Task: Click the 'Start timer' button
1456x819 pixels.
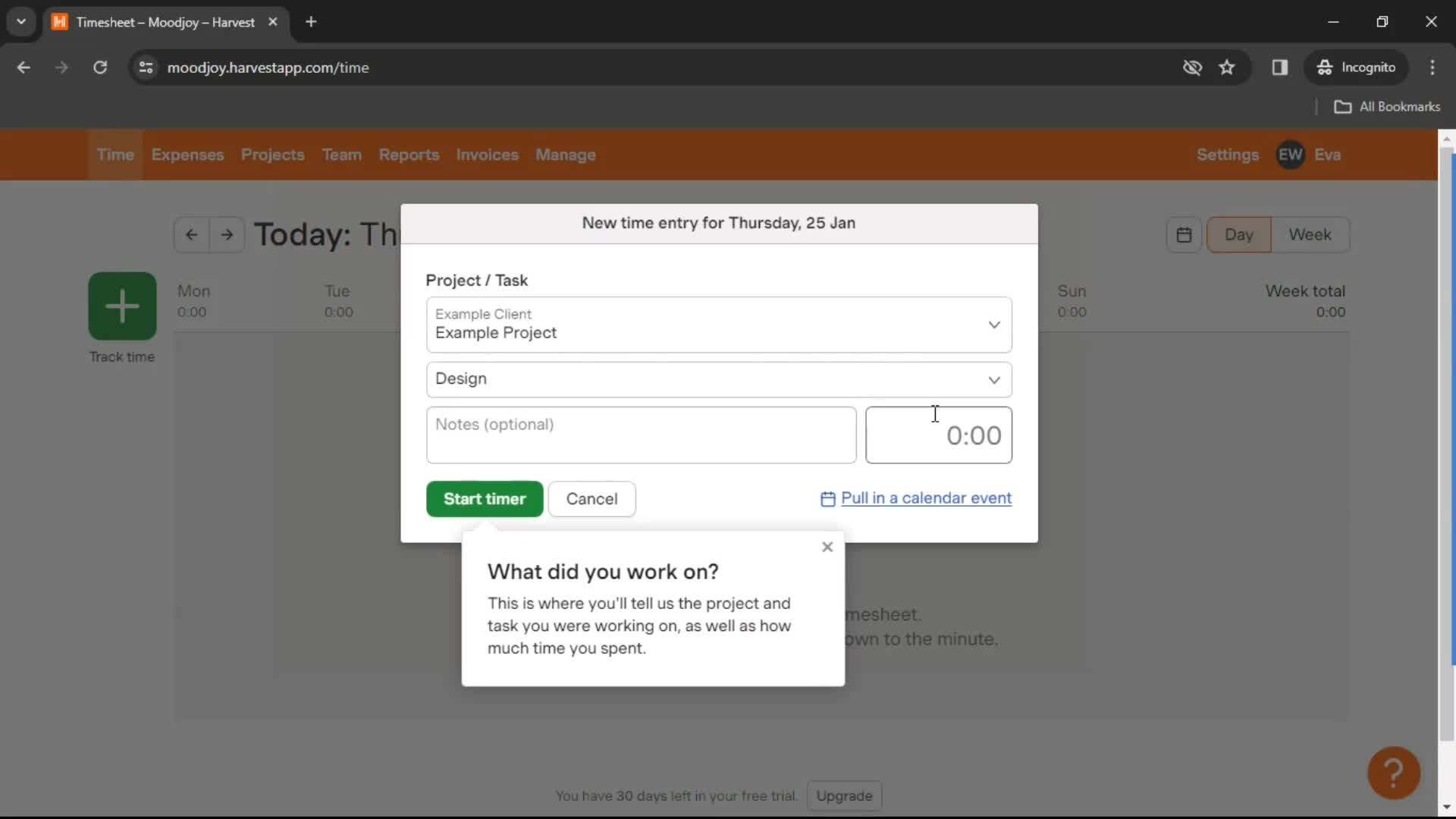Action: tap(485, 499)
